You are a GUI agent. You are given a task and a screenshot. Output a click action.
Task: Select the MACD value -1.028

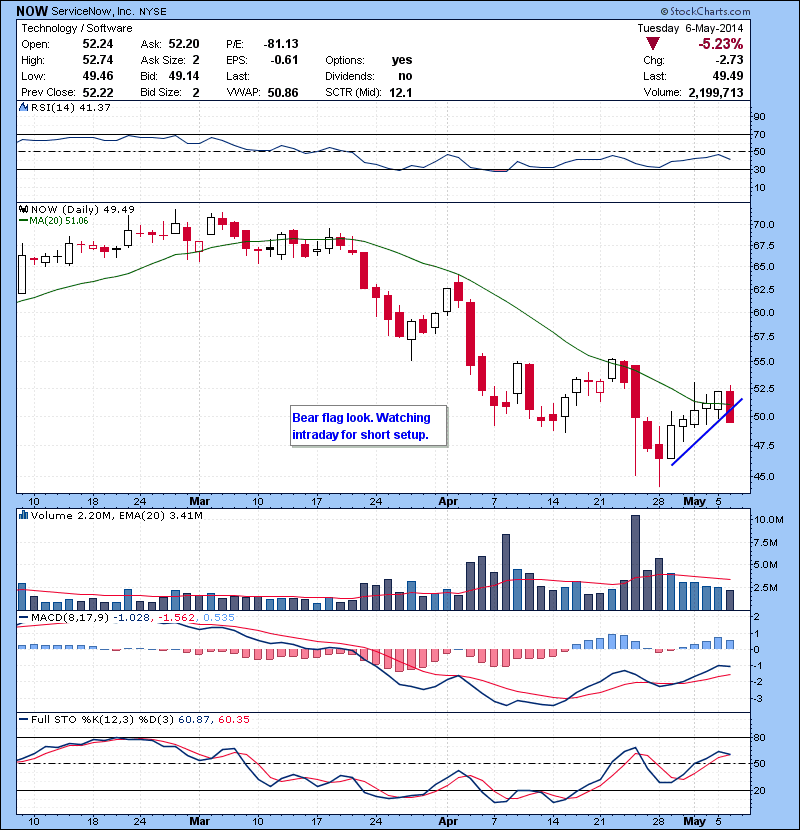tap(131, 617)
